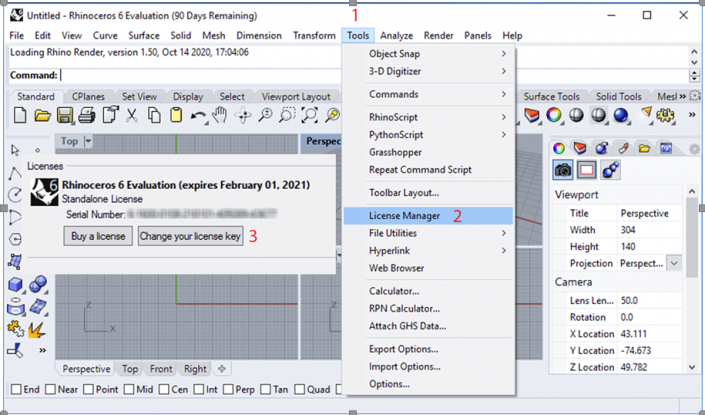705x415 pixels.
Task: Select the Cut scissors icon
Action: (x=131, y=116)
